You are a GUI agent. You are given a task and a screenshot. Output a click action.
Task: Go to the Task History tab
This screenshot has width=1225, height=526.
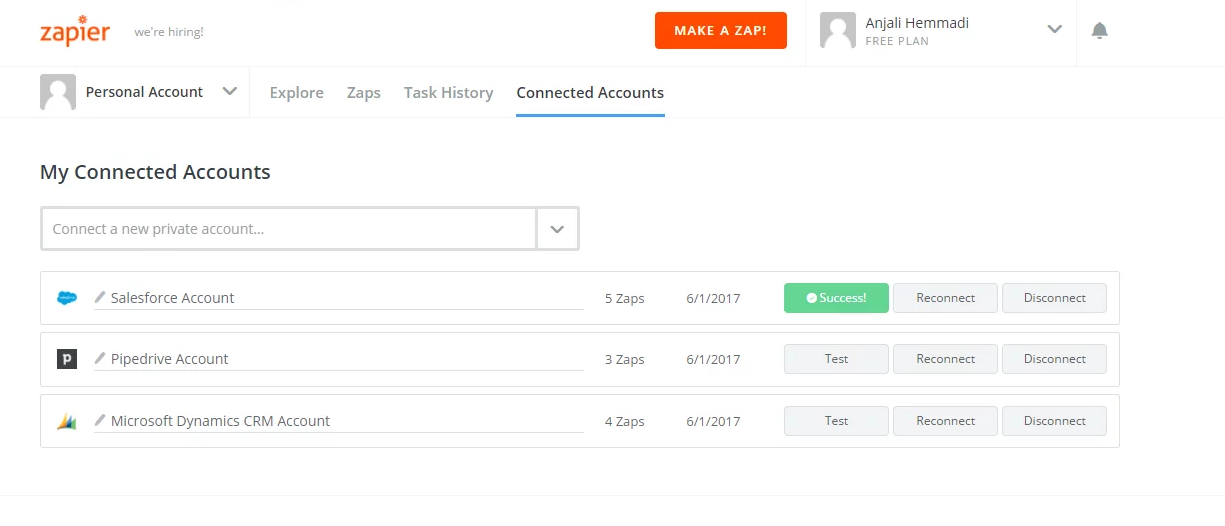pos(449,93)
